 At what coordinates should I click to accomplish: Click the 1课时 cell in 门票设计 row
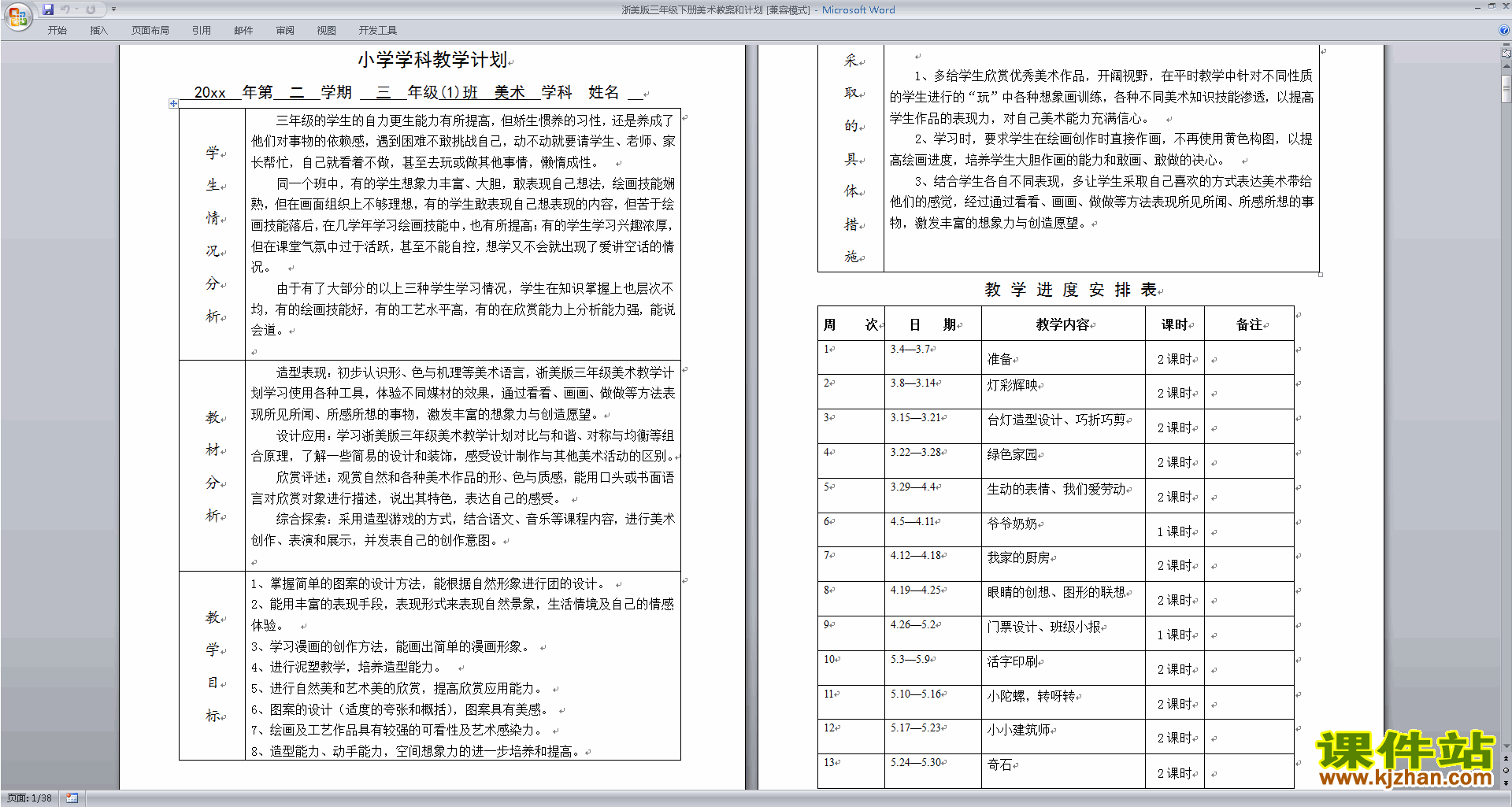coord(1174,633)
